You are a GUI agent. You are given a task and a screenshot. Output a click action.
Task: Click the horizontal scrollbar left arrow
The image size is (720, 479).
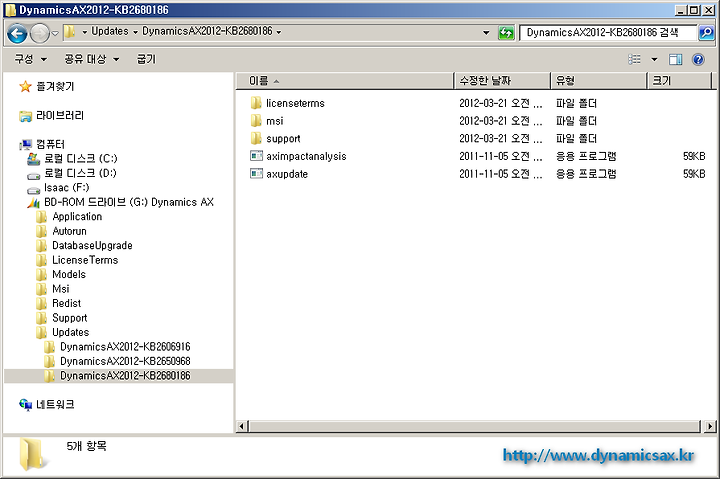[242, 427]
